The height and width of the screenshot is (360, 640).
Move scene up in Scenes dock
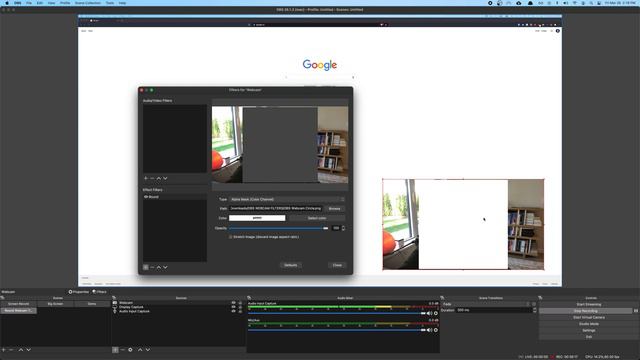(x=21, y=350)
